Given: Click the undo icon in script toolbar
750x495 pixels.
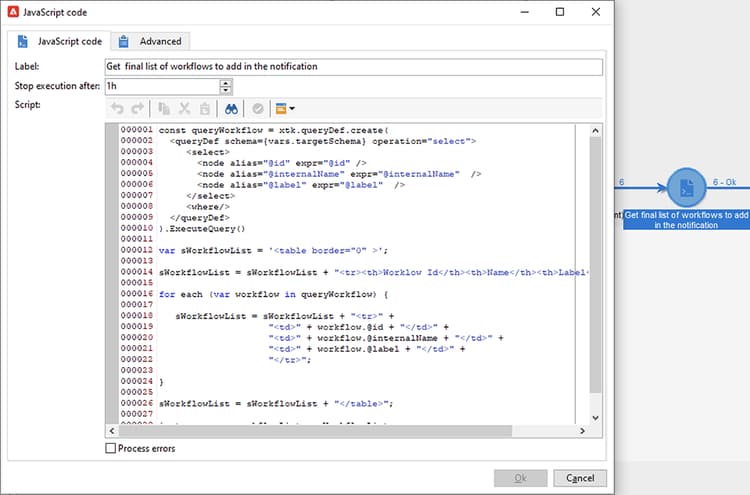Looking at the screenshot, I should [x=116, y=108].
